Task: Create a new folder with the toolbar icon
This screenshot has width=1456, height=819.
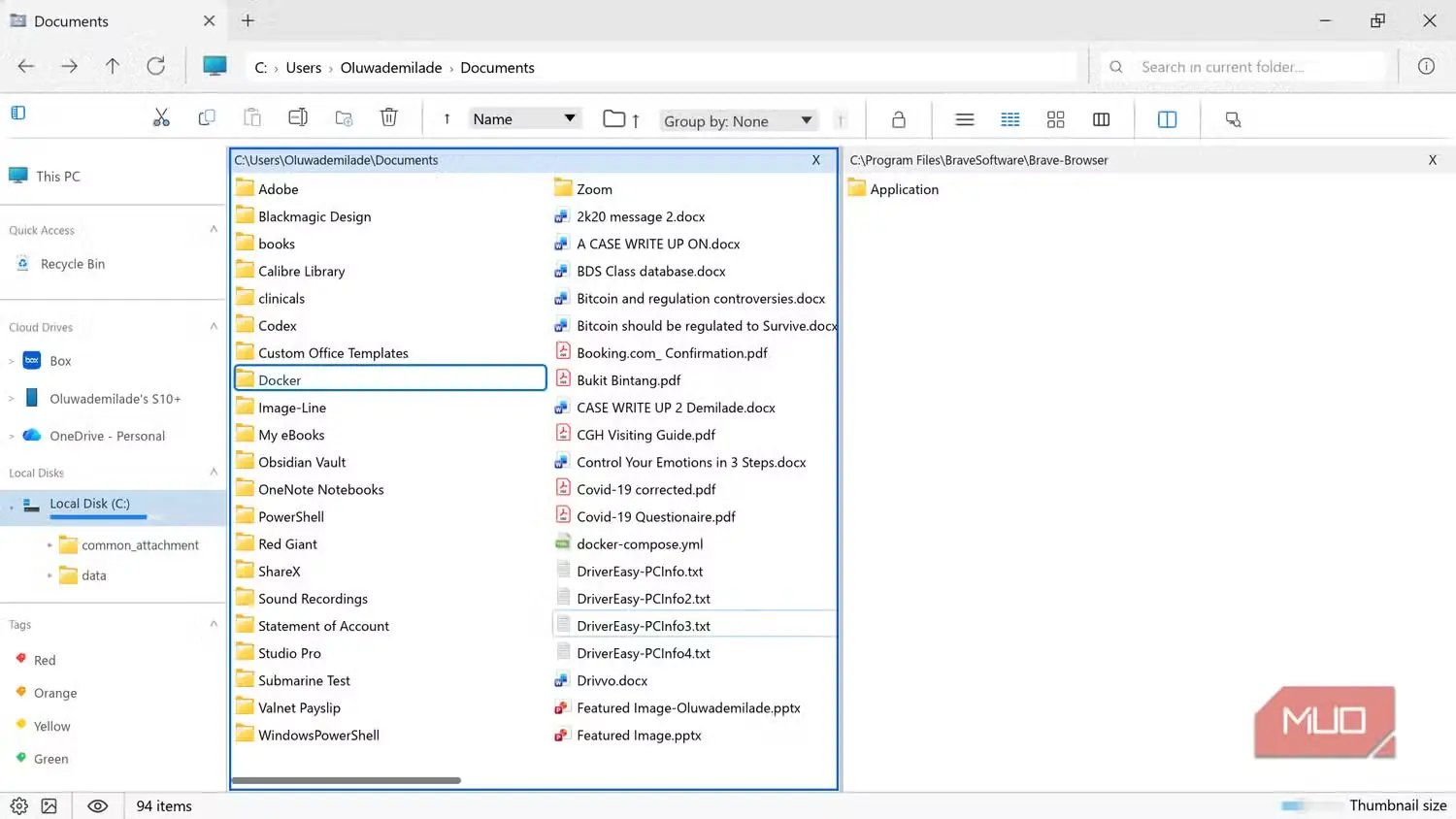Action: point(344,118)
